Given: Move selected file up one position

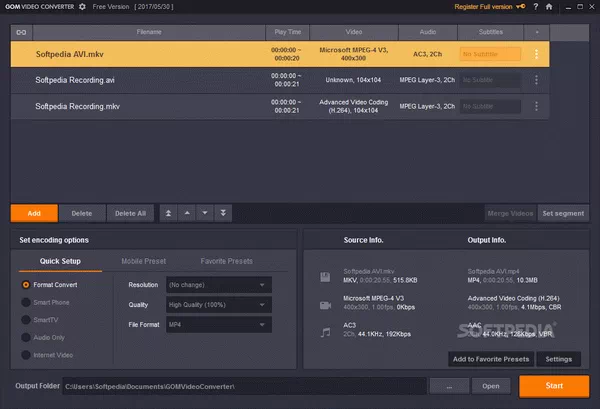Looking at the screenshot, I should coord(186,213).
